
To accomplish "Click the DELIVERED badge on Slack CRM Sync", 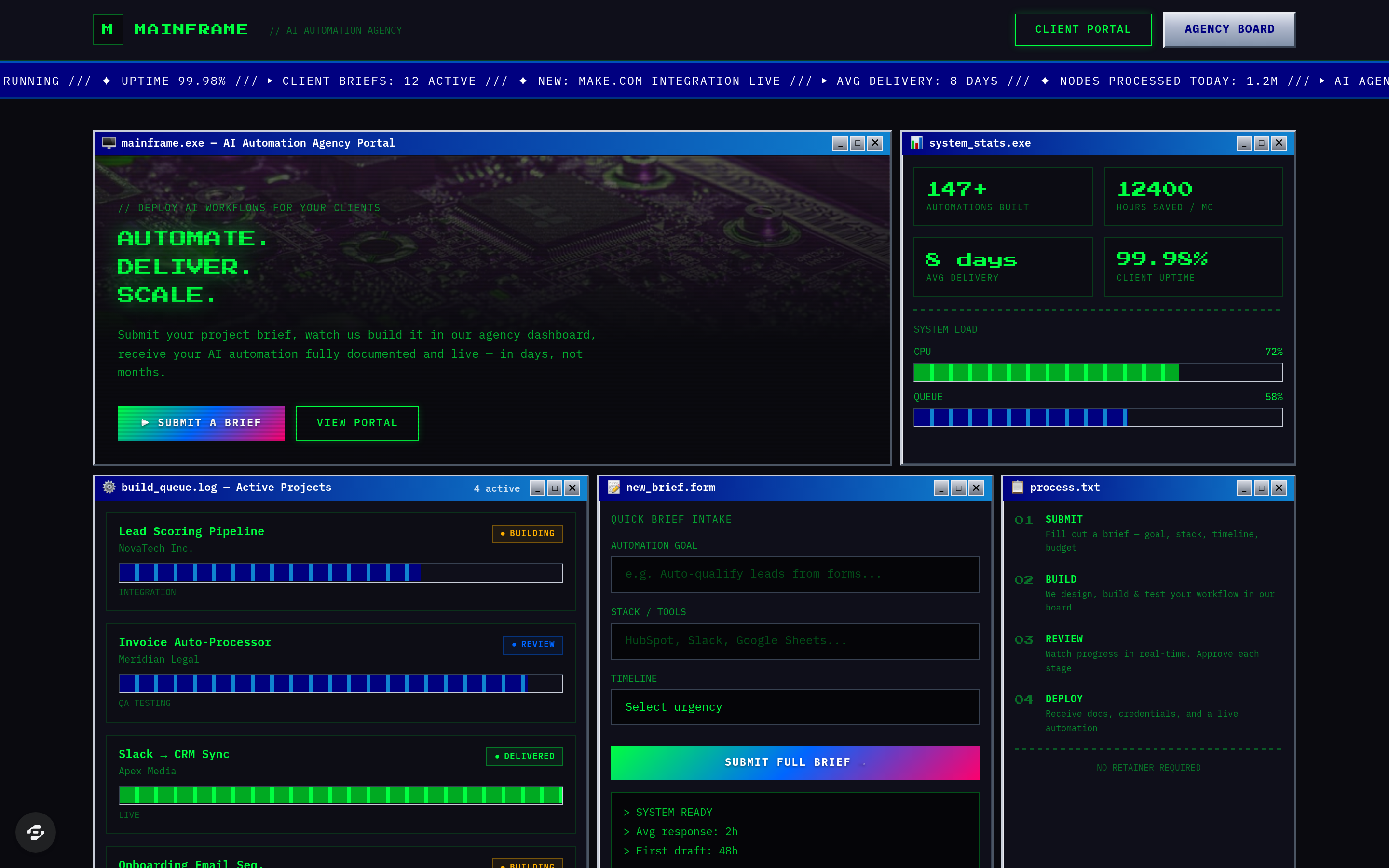I will pos(525,756).
